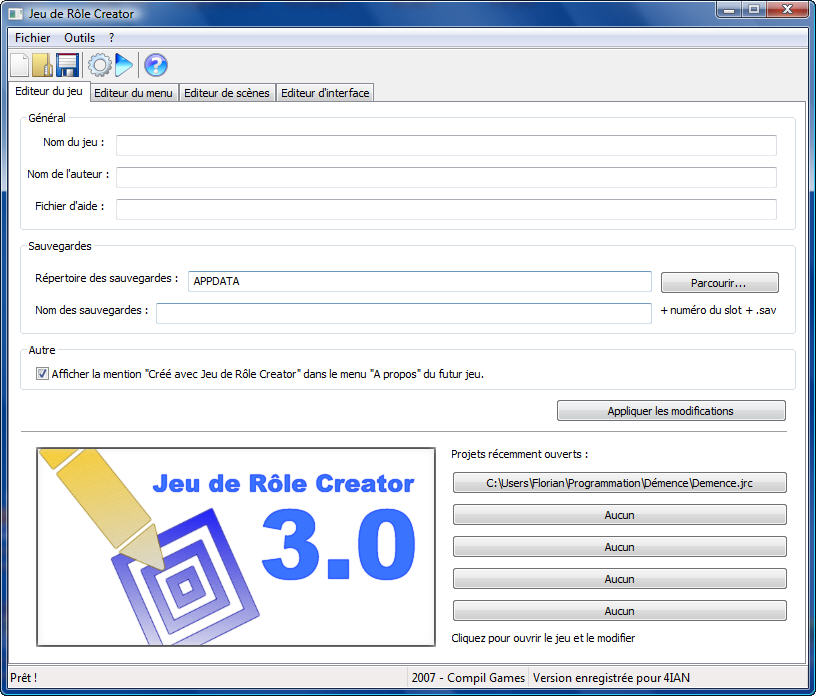Click the Open project folder icon
816x696 pixels.
pos(42,65)
